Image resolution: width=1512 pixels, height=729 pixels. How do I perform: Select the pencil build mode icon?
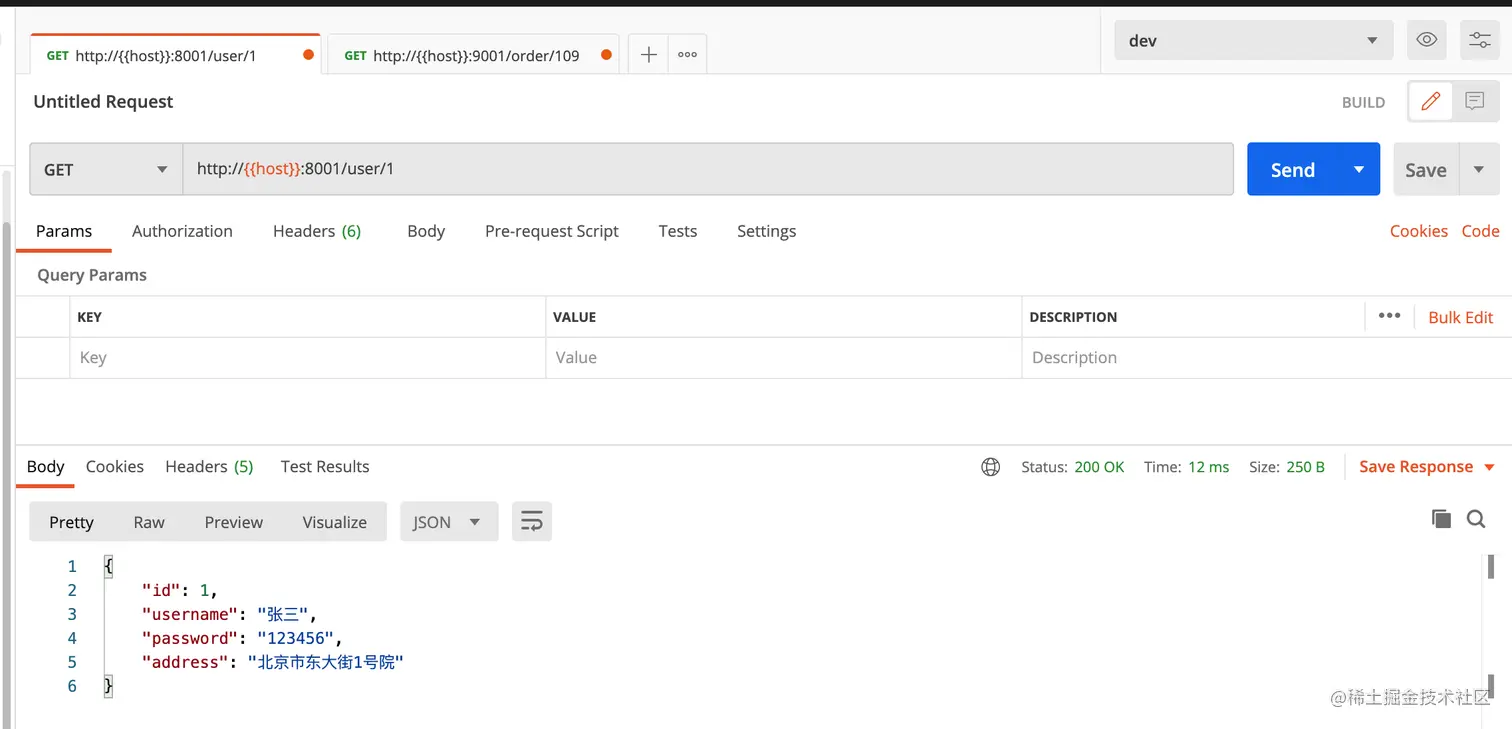[x=1431, y=101]
